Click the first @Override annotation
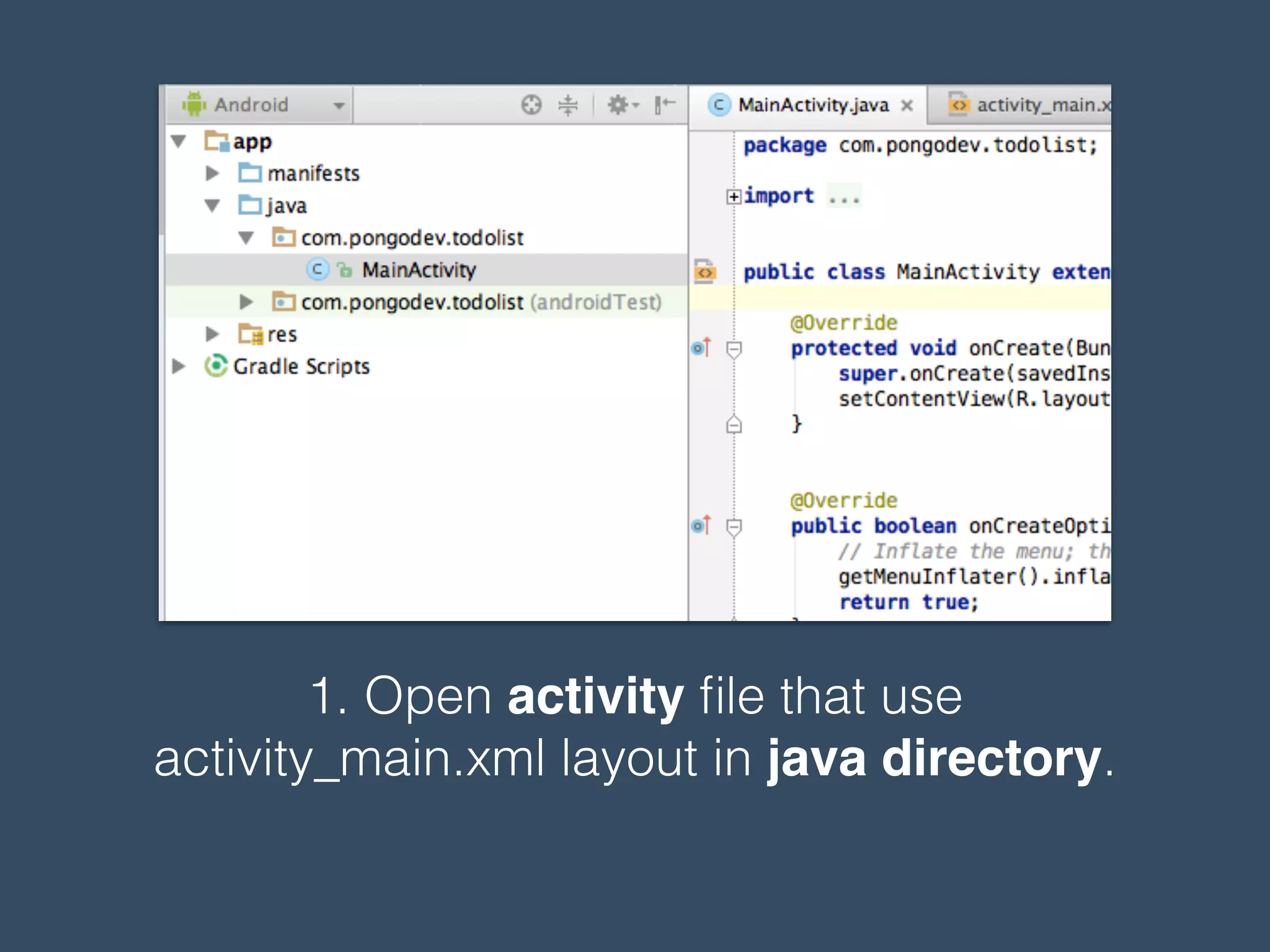This screenshot has height=952, width=1270. (844, 323)
